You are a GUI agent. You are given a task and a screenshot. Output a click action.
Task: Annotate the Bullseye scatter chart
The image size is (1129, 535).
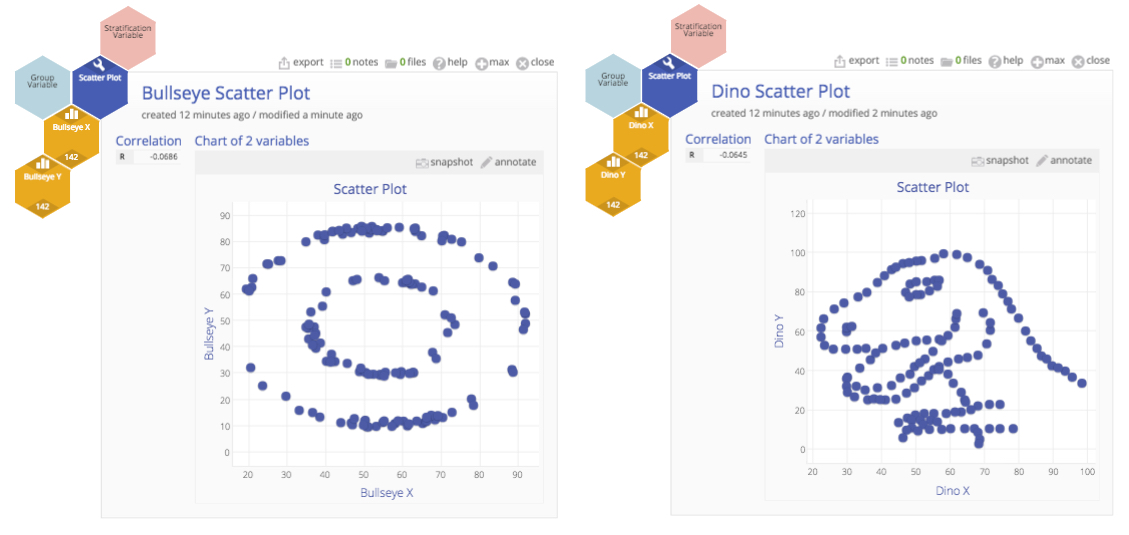click(508, 162)
